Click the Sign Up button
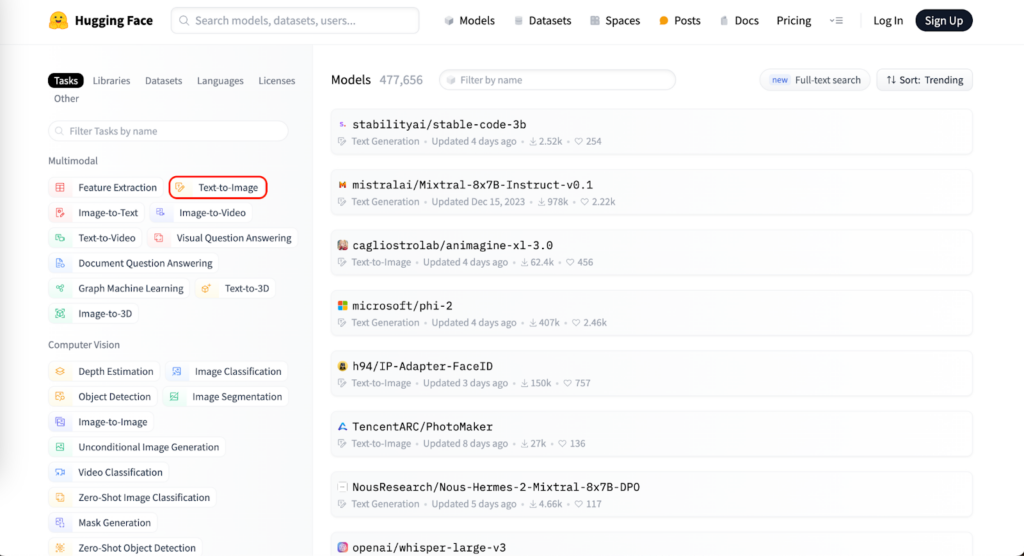 (943, 21)
